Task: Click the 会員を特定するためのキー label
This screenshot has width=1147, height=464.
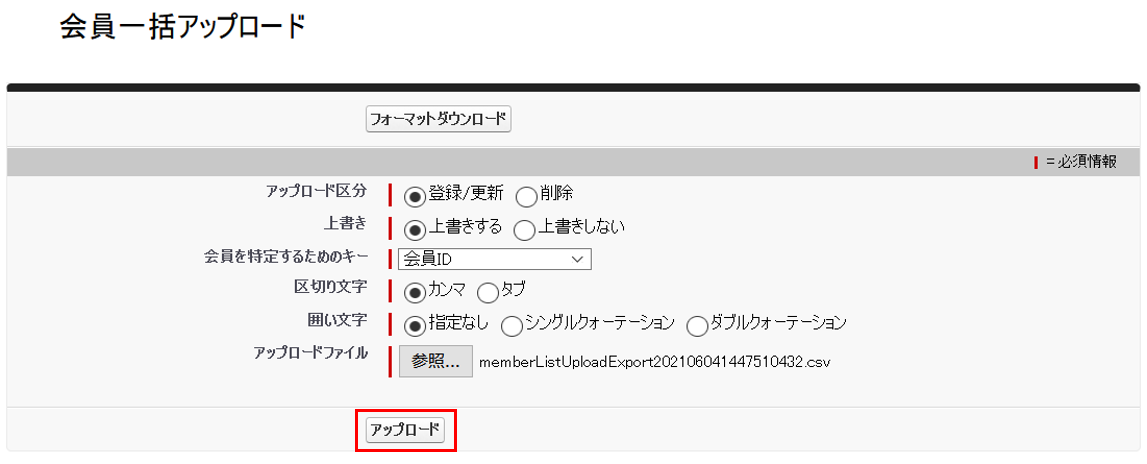Action: click(286, 256)
